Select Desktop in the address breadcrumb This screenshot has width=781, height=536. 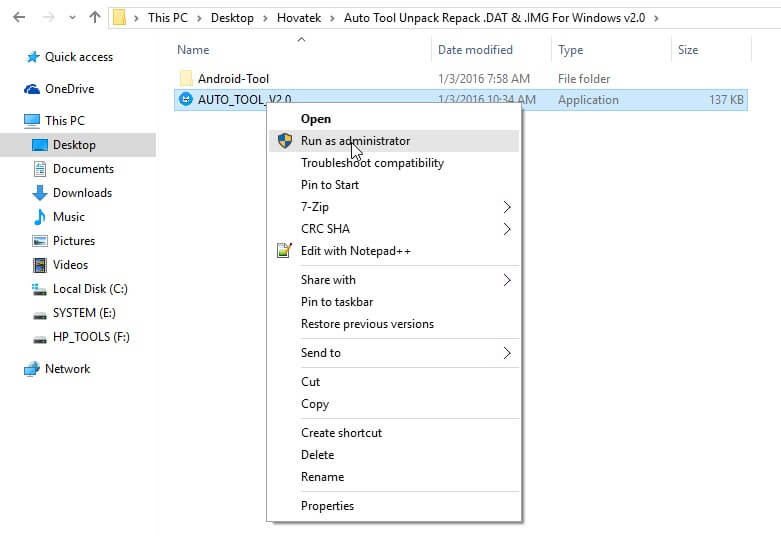pos(232,18)
